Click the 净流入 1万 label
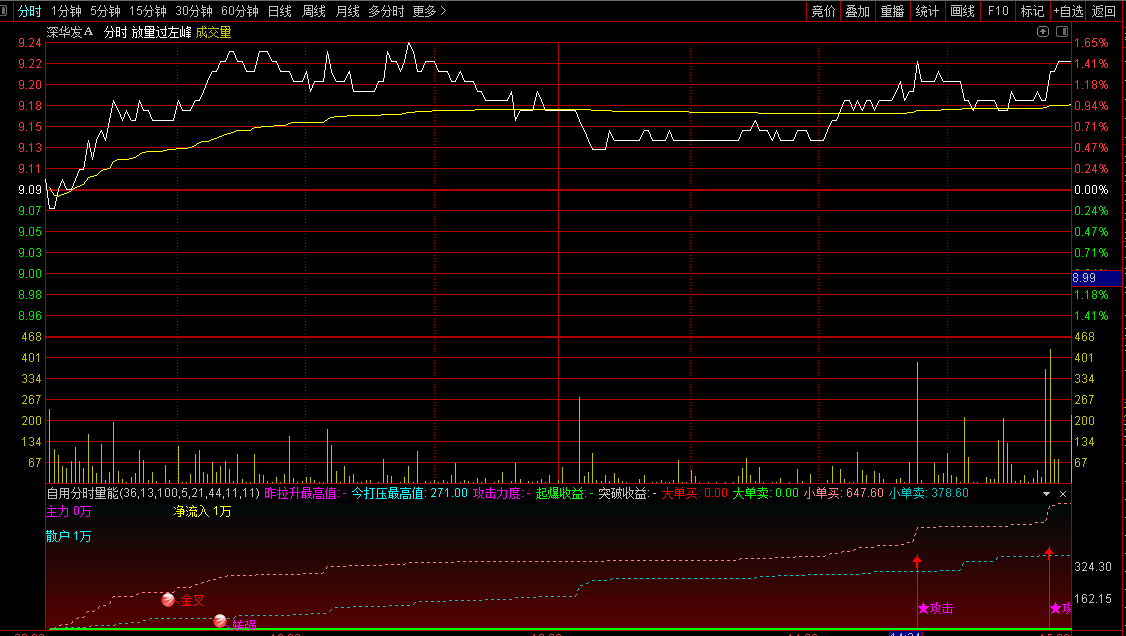 pos(203,512)
